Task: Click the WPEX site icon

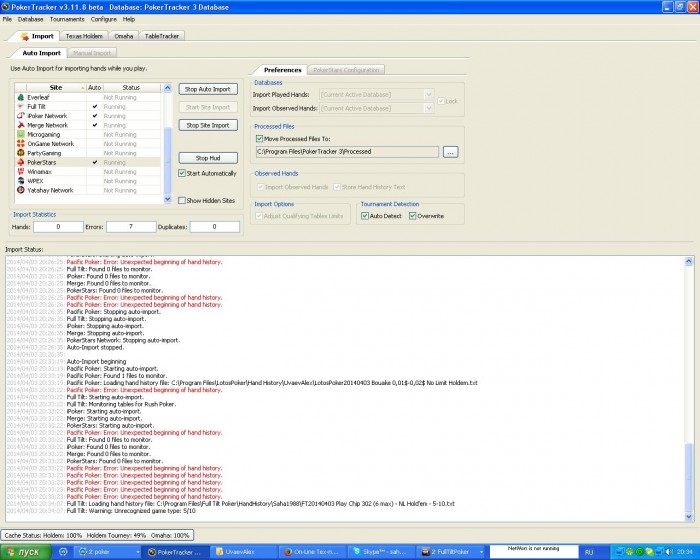Action: pos(21,181)
